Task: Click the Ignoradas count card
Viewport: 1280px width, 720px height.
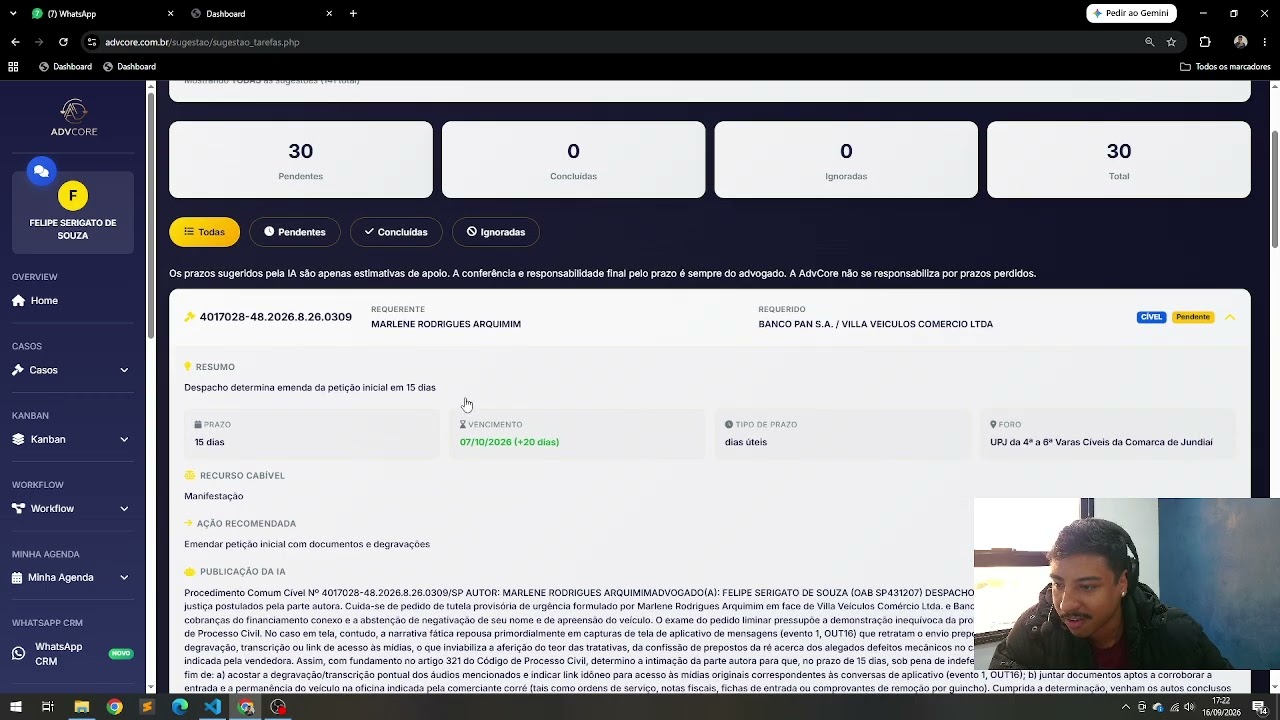Action: click(x=846, y=160)
